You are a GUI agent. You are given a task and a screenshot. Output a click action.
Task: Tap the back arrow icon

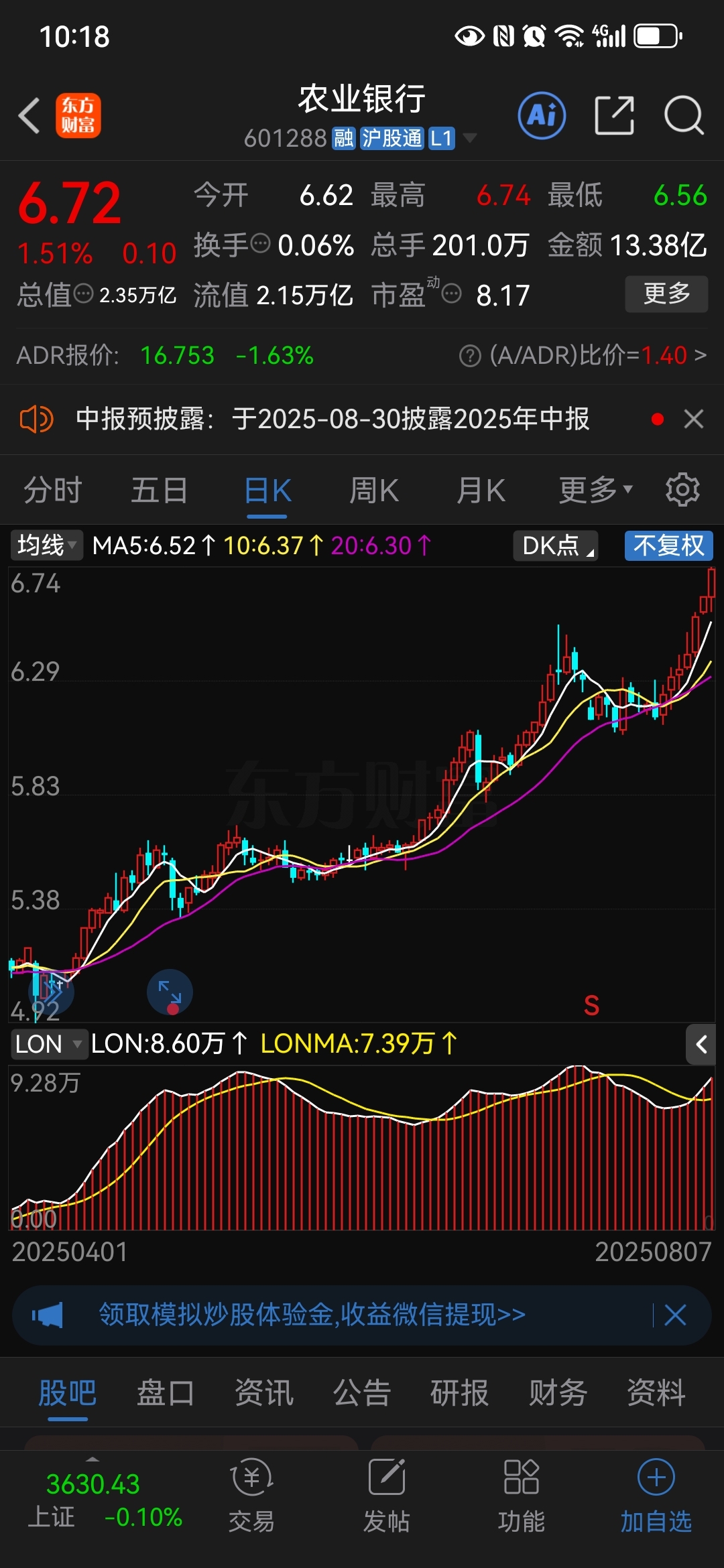29,116
